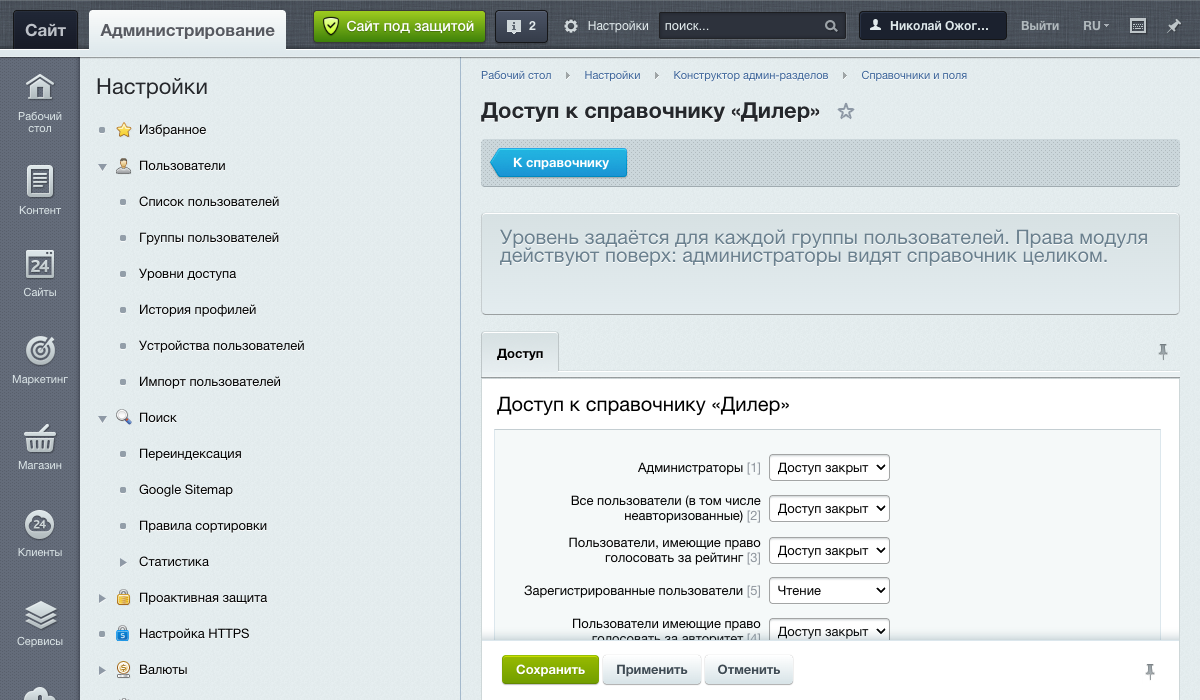Open Правила сортировки menu item

203,526
